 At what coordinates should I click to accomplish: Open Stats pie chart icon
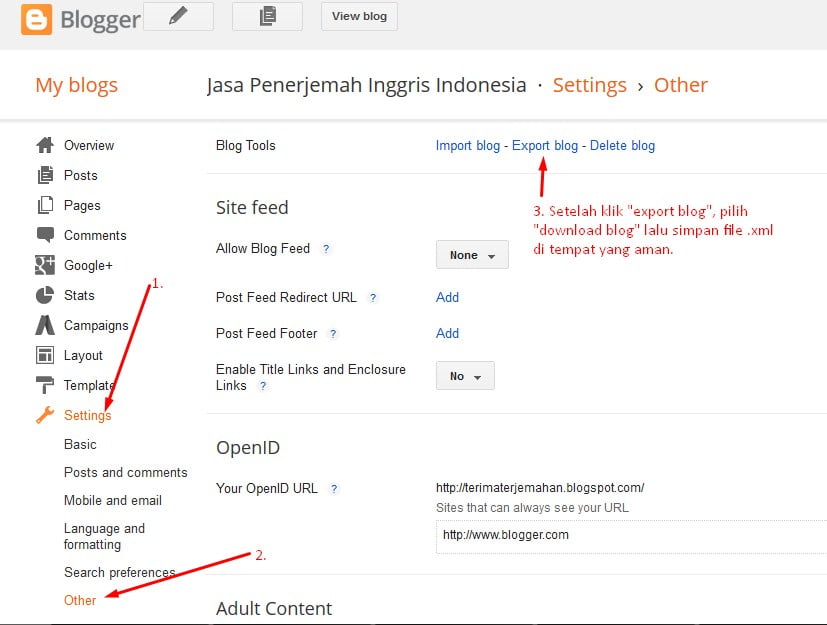tap(45, 295)
